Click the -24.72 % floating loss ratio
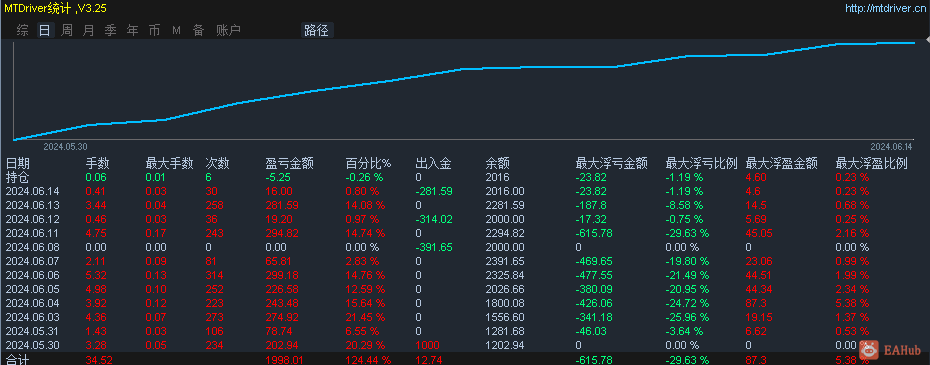Screen dimensions: 930x365 coord(687,303)
